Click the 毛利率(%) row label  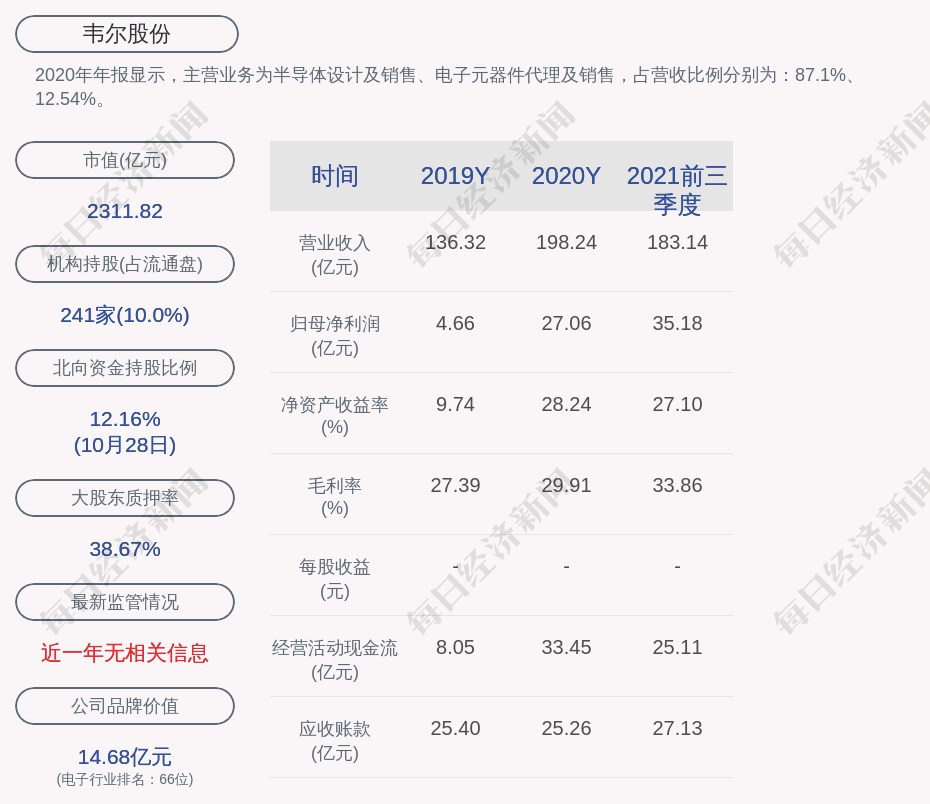(x=335, y=497)
